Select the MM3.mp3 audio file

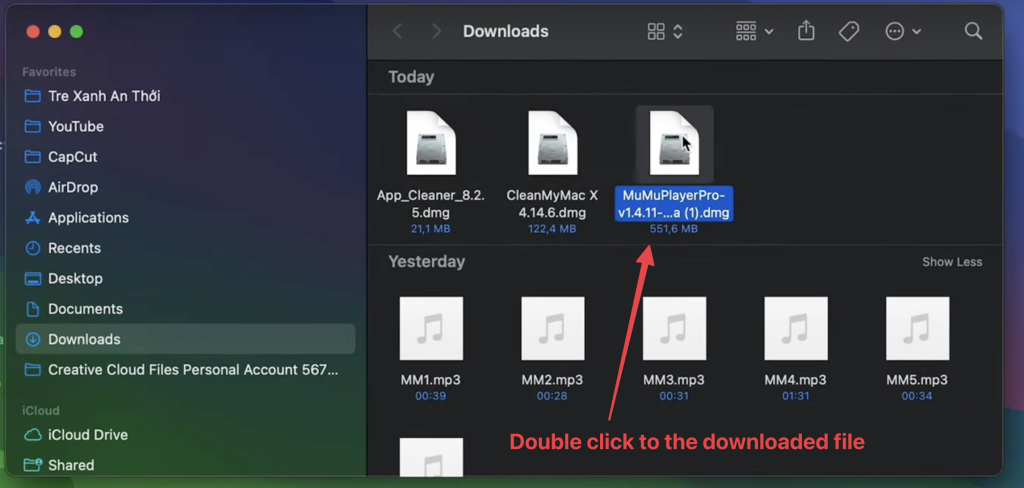(x=674, y=329)
